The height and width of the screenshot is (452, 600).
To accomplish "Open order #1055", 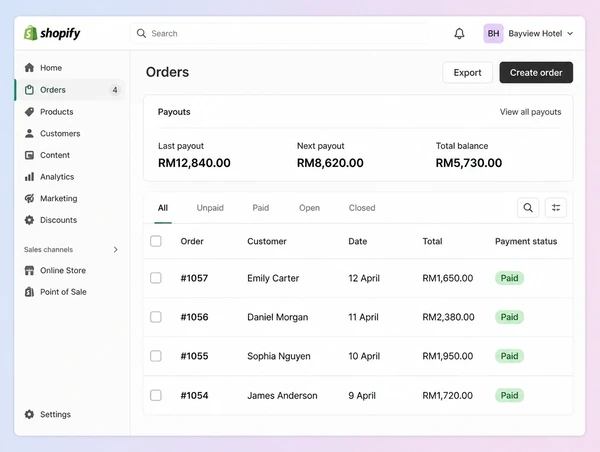I will [x=194, y=356].
